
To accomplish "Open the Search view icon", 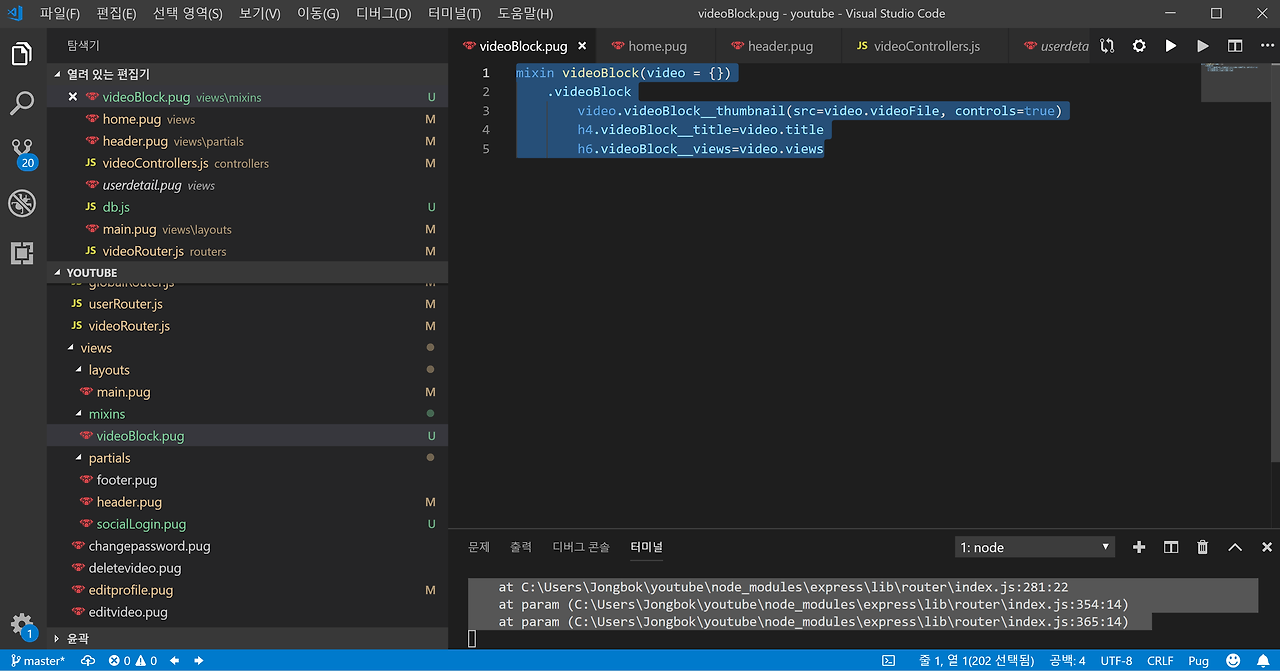I will [x=22, y=103].
